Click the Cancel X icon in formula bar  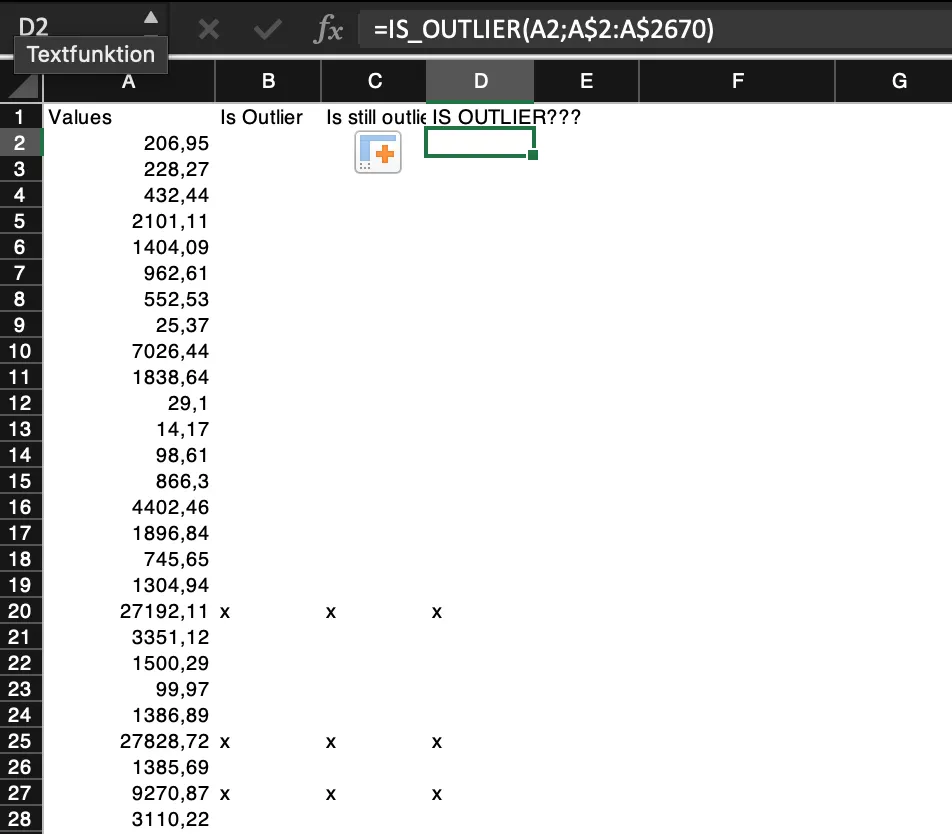(x=208, y=30)
